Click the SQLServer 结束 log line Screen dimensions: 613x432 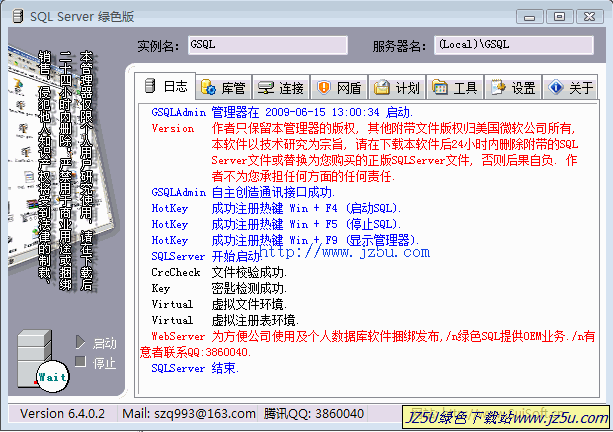point(195,368)
